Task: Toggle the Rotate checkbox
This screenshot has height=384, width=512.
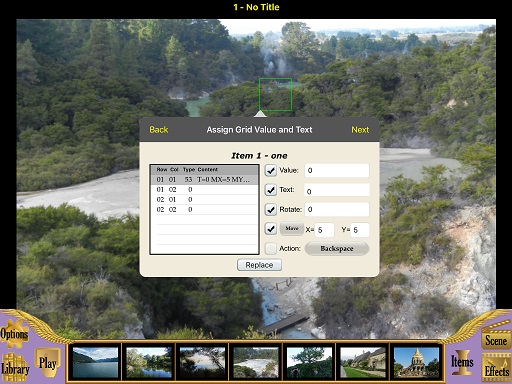Action: pos(271,209)
